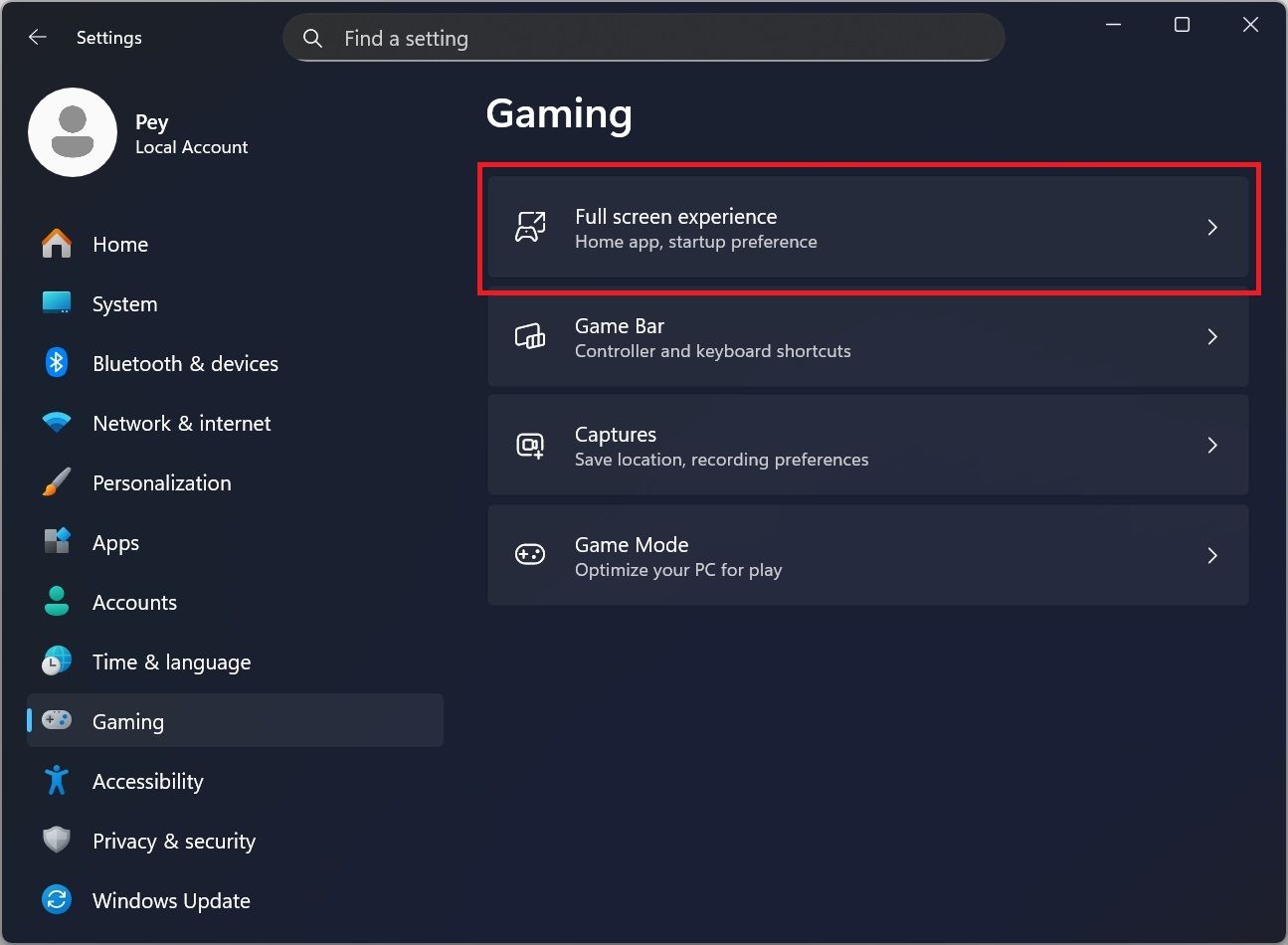Open the Full screen experience settings icon
Image resolution: width=1288 pixels, height=945 pixels.
tap(530, 227)
